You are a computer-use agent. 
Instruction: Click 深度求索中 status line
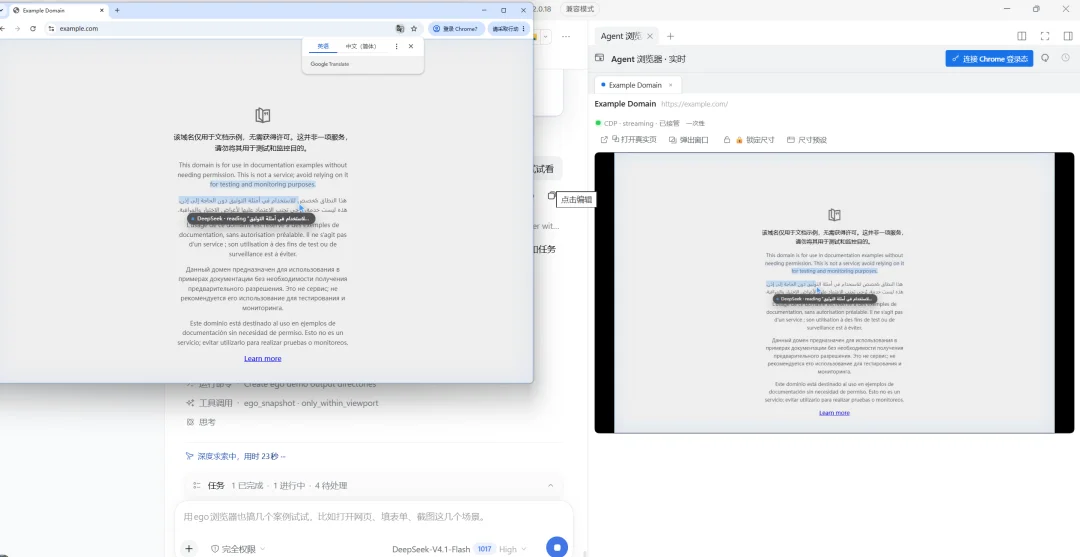pos(235,456)
